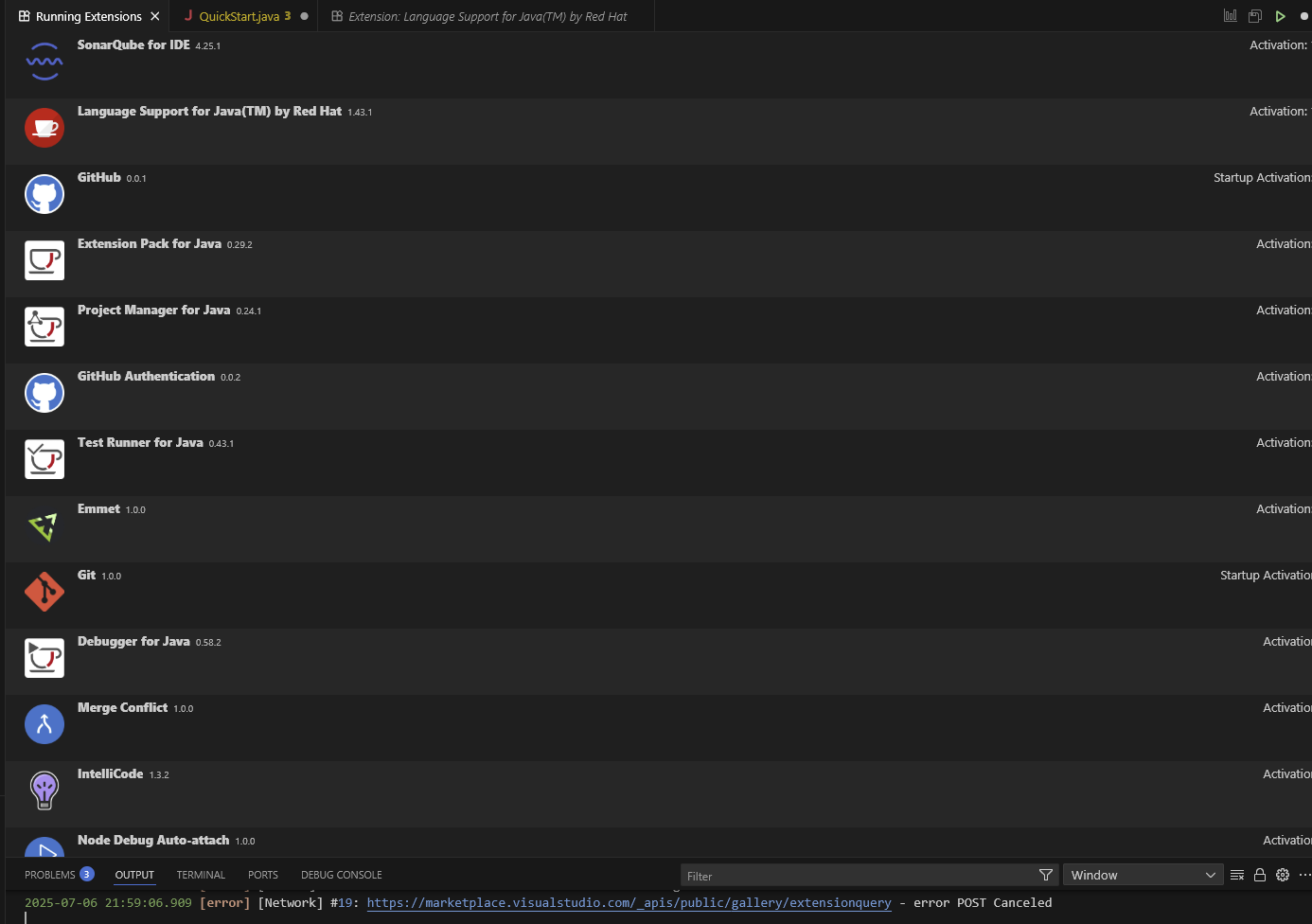Screen dimensions: 1312x924
Task: Click the Node Debug Auto-attach icon
Action: point(44,847)
